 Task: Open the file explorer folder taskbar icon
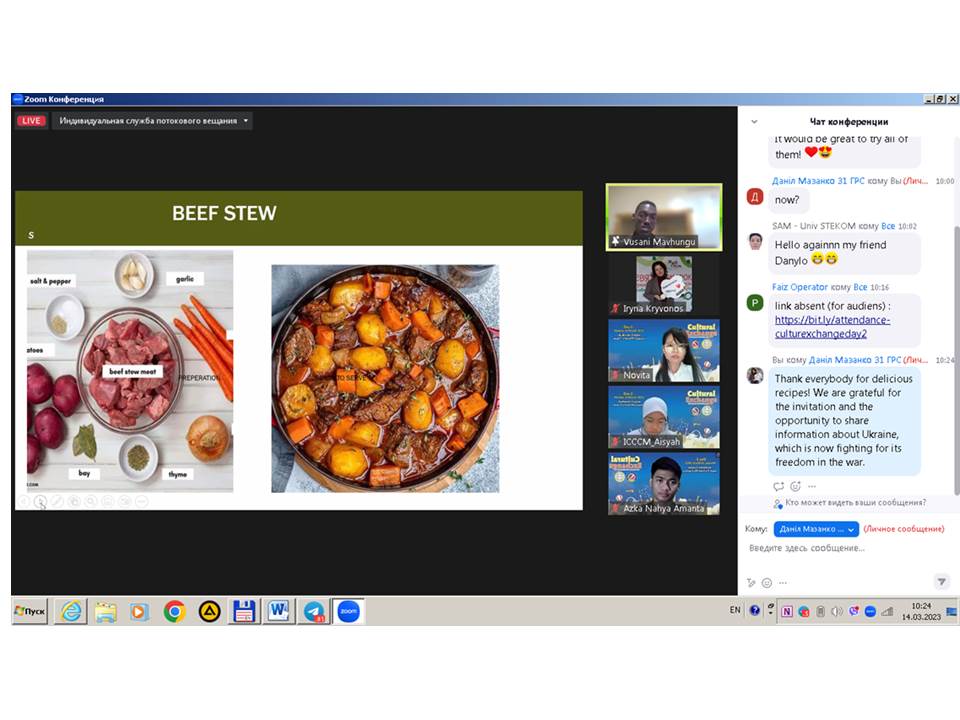(x=105, y=611)
